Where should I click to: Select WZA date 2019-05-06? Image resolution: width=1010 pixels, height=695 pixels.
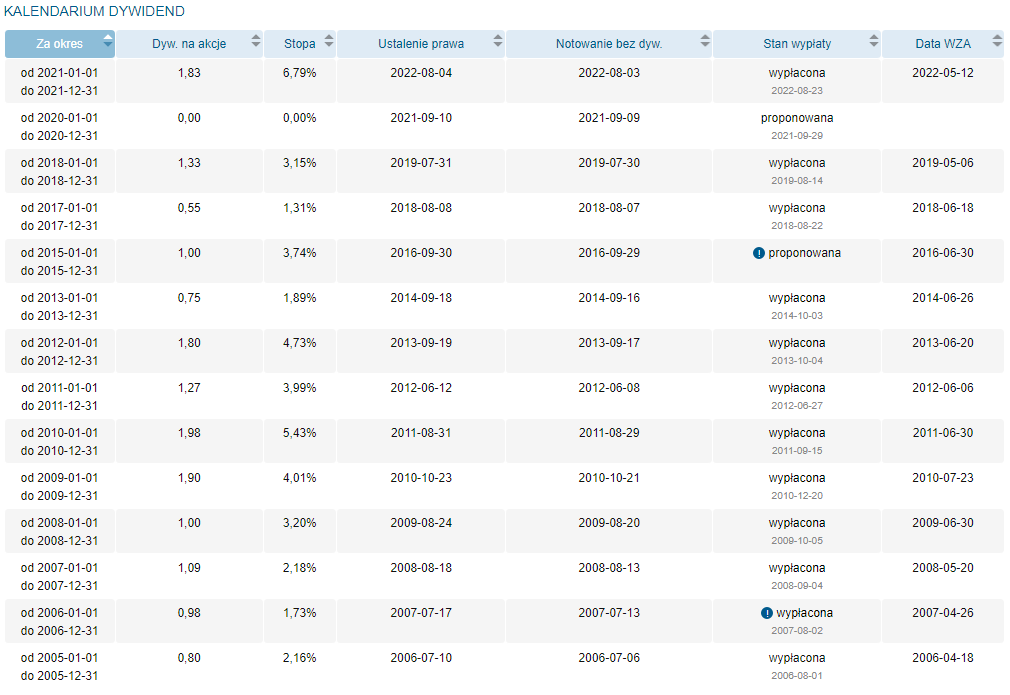(x=942, y=163)
